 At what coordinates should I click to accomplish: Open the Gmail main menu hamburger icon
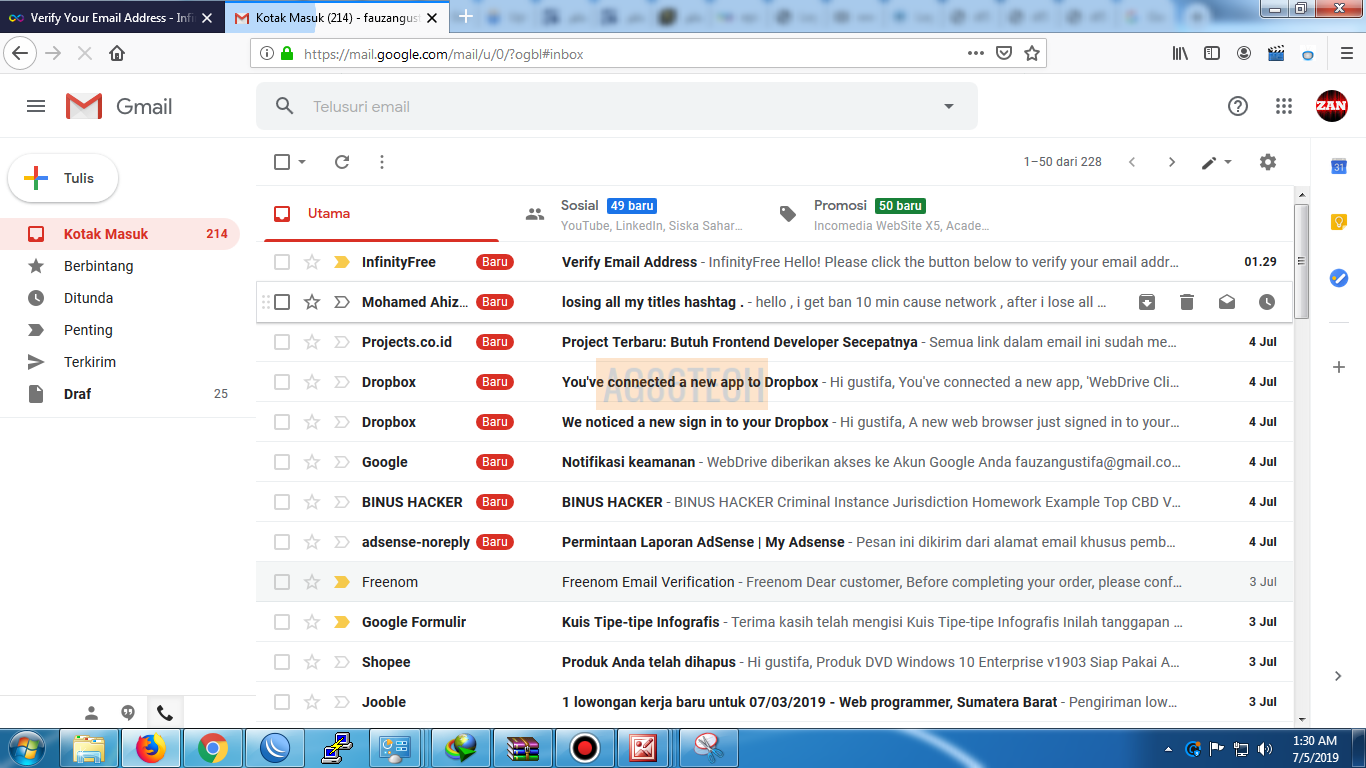(36, 106)
